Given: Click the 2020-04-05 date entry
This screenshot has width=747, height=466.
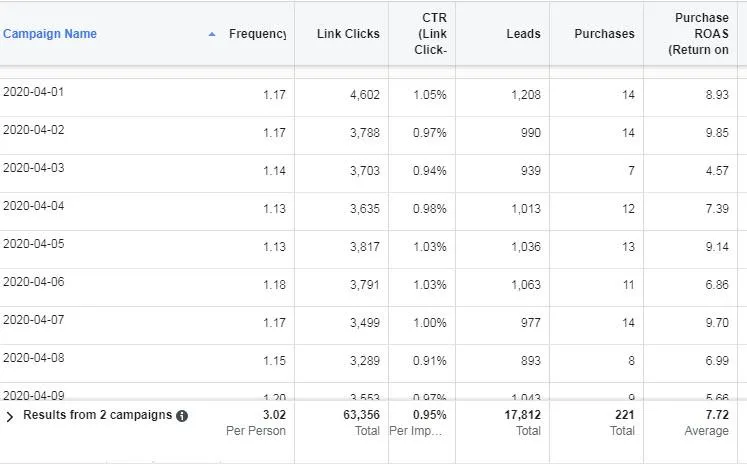Looking at the screenshot, I should point(34,244).
